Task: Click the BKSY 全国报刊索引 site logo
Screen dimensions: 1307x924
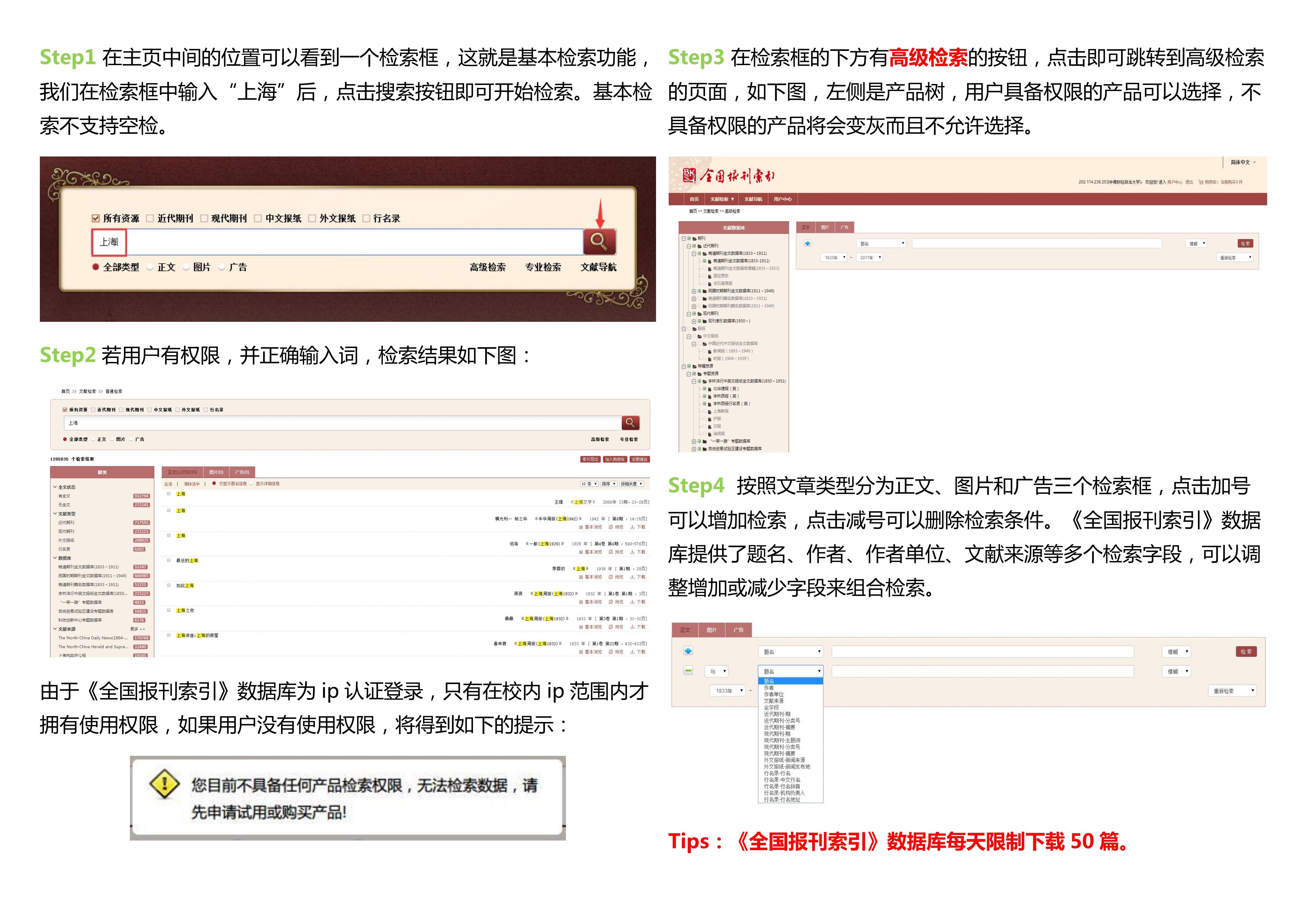Action: 729,175
